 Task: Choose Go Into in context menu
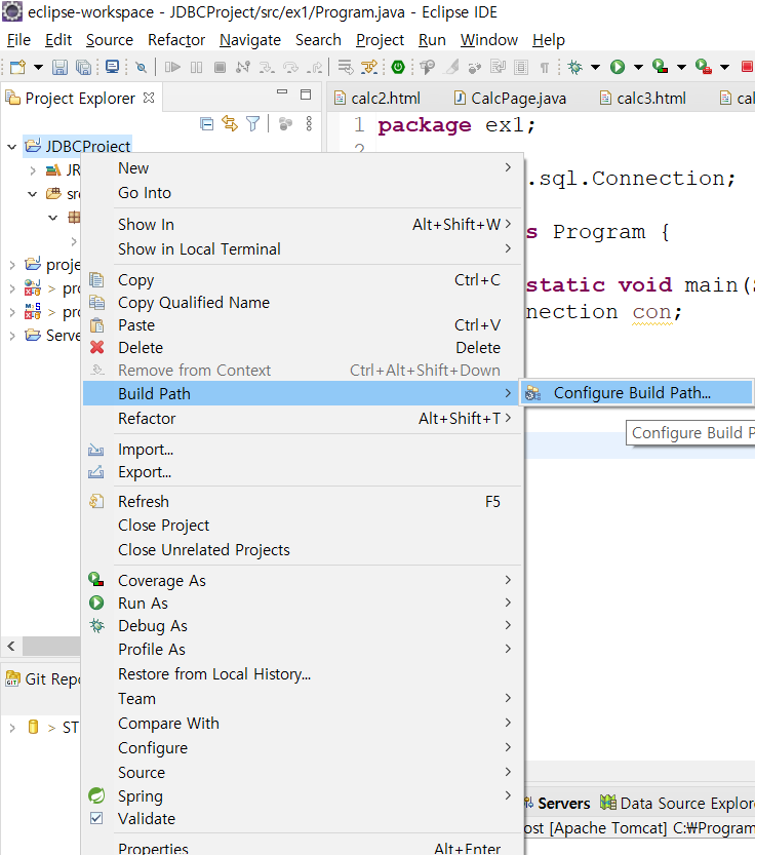coord(302,193)
